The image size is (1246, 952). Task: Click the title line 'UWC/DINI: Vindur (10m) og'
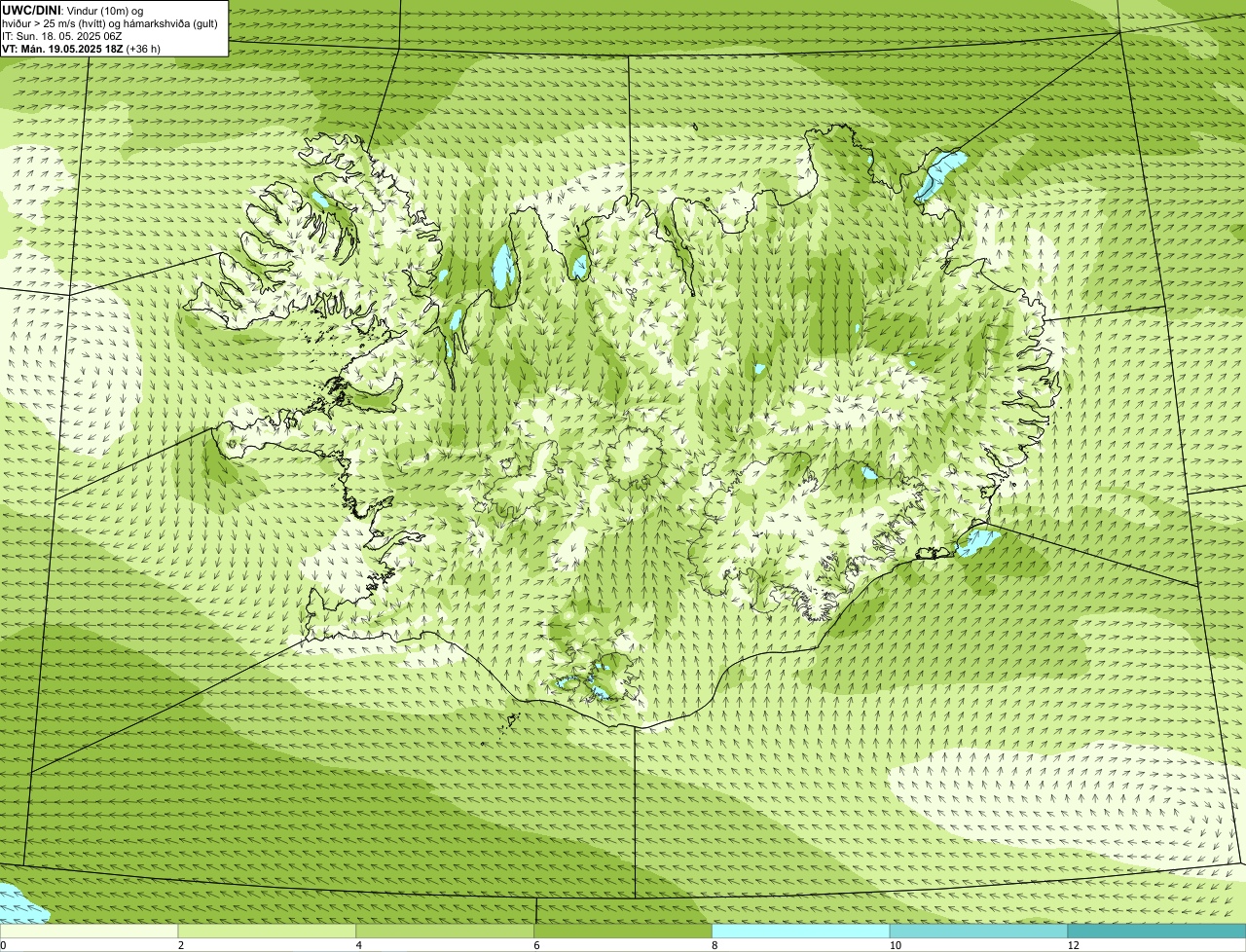73,10
